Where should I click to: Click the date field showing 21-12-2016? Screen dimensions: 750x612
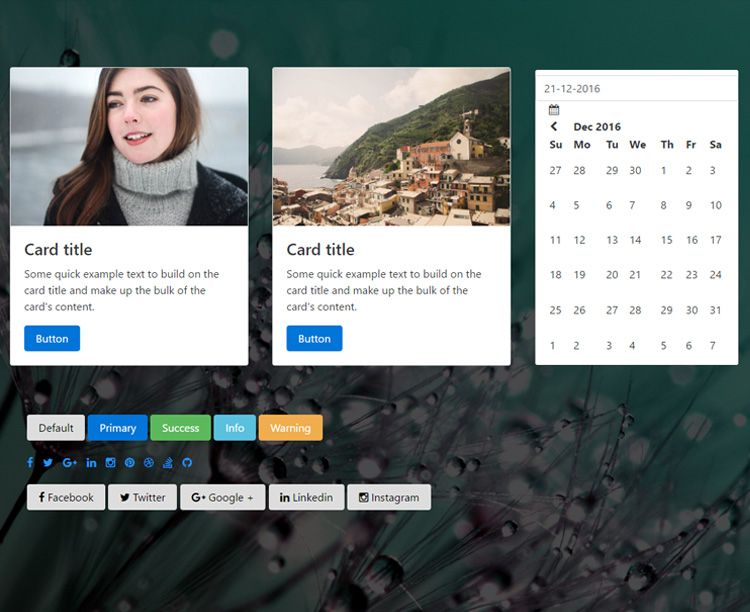637,89
